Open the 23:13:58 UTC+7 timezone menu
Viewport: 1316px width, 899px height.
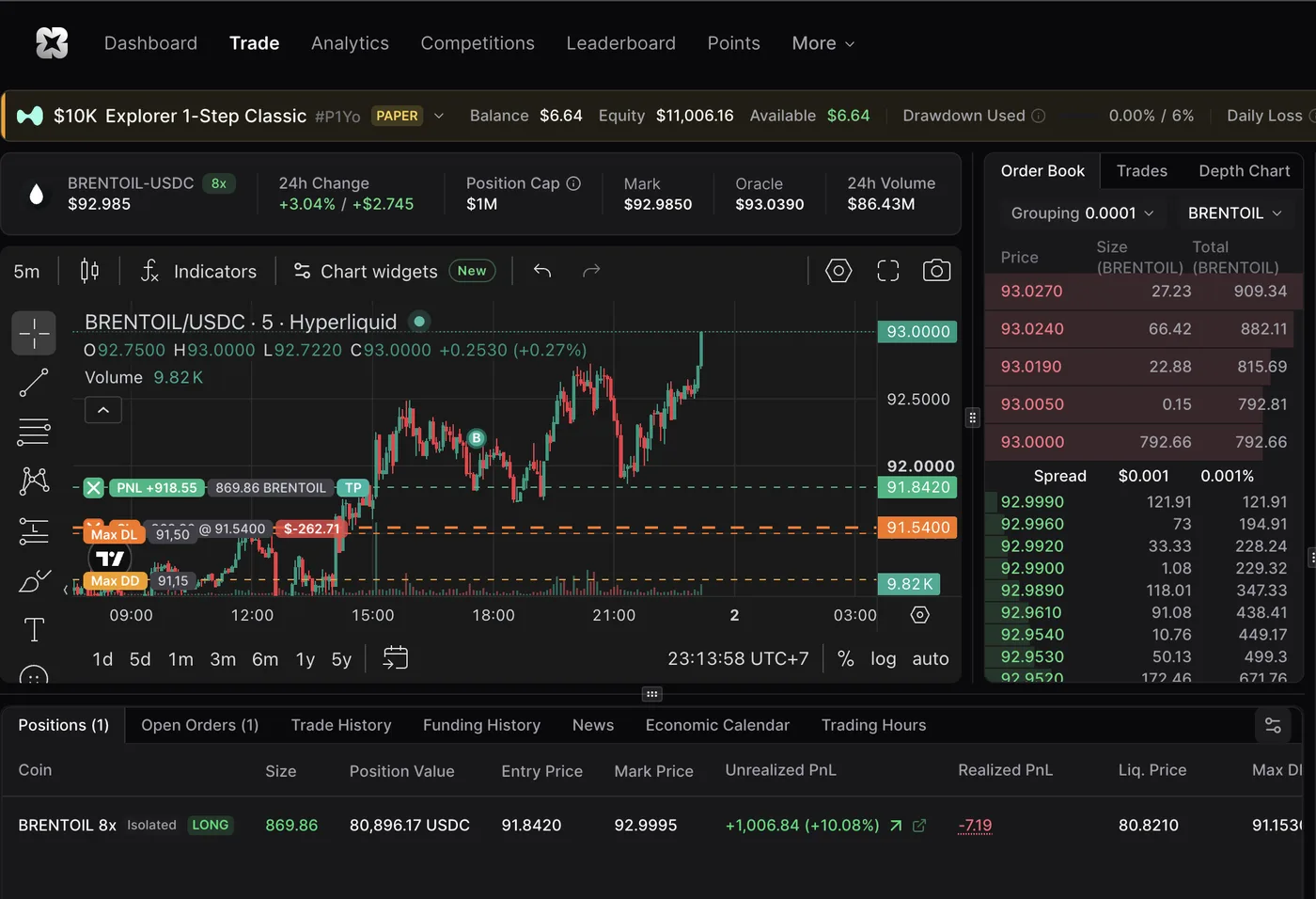738,658
